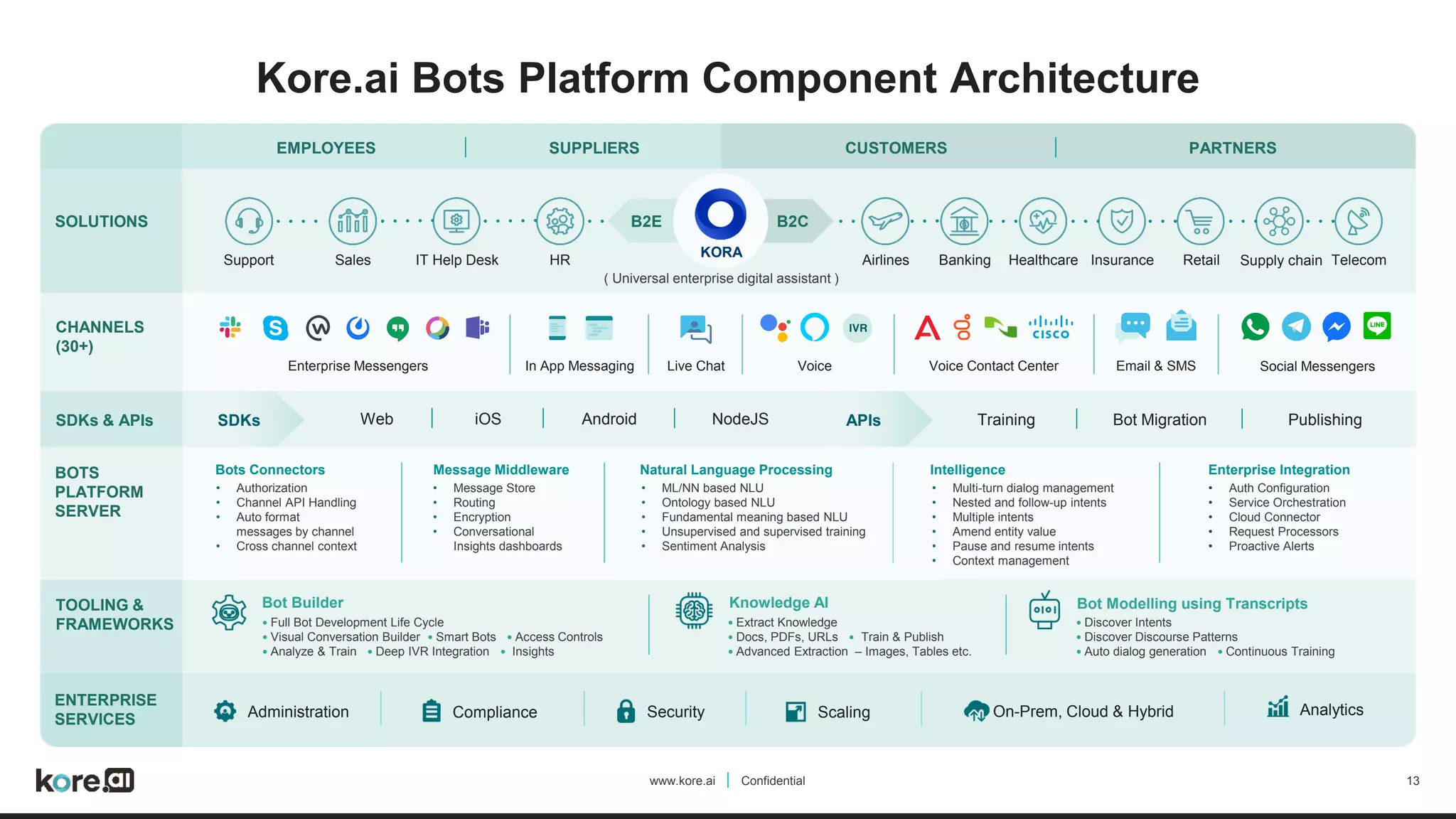Click the SDKs arrow label

[x=239, y=420]
